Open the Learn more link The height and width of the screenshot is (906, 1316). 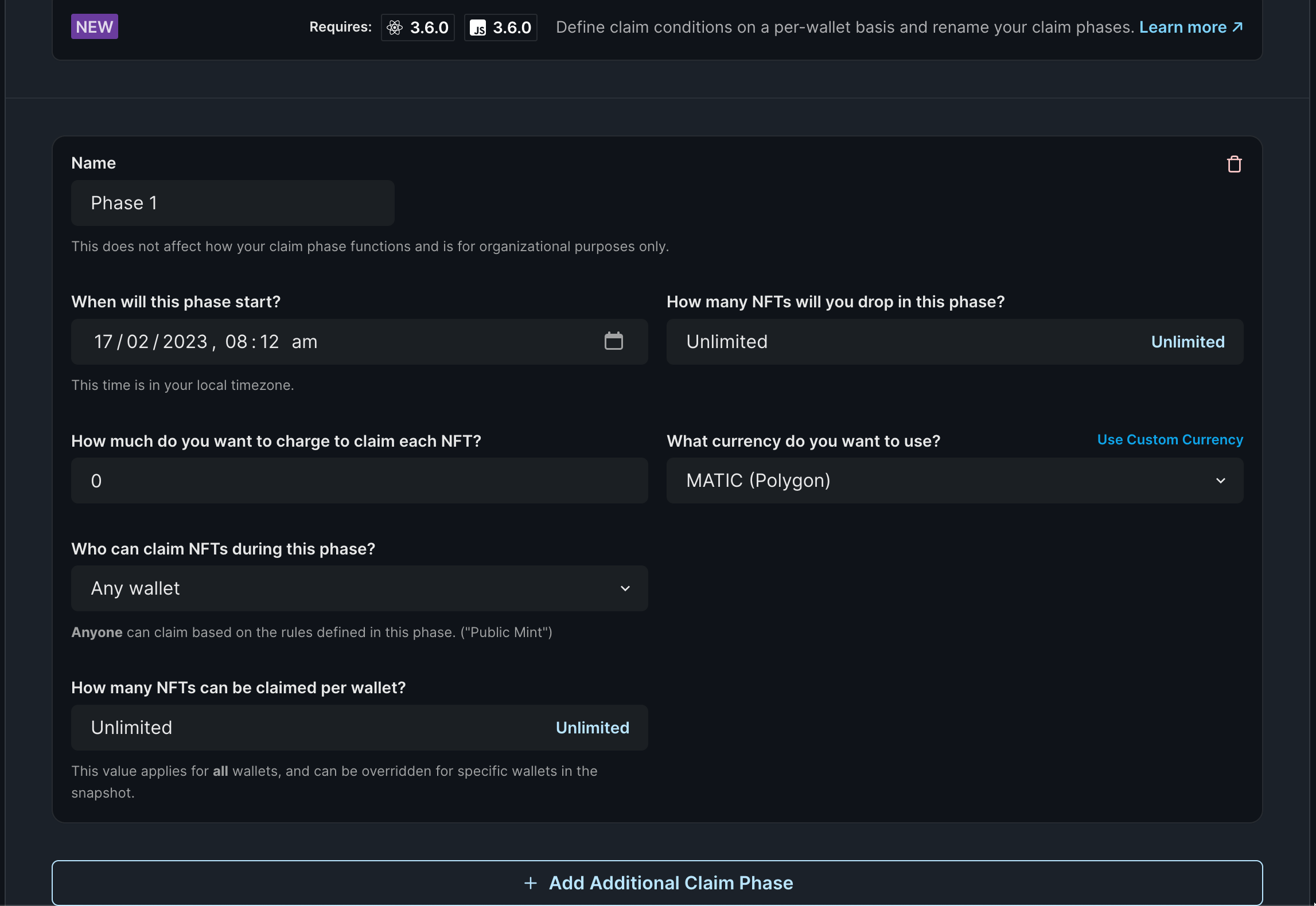(1182, 27)
